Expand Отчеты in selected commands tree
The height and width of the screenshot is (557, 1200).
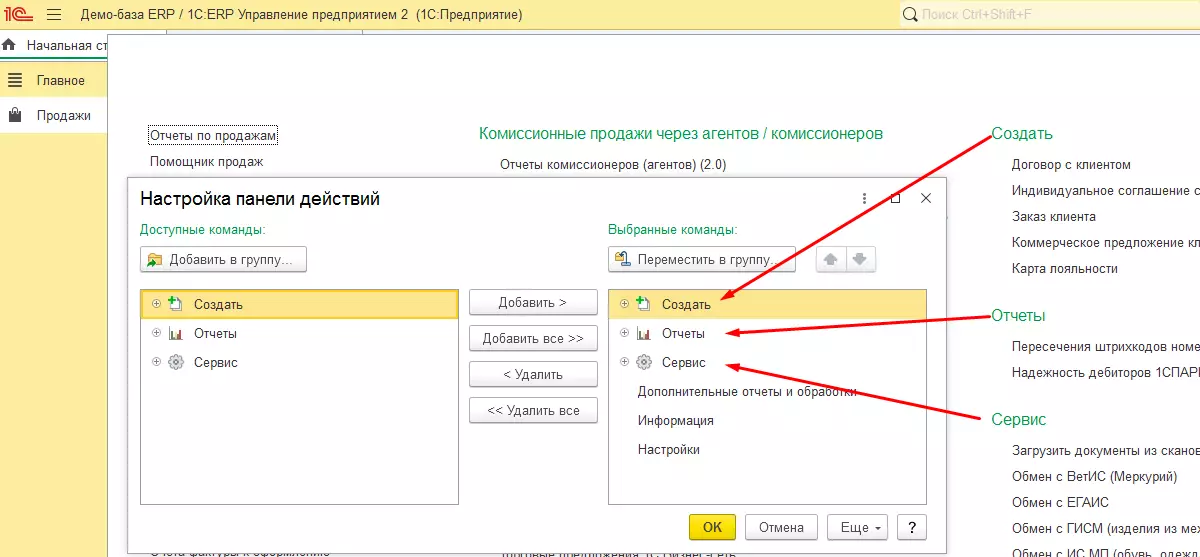coord(624,333)
